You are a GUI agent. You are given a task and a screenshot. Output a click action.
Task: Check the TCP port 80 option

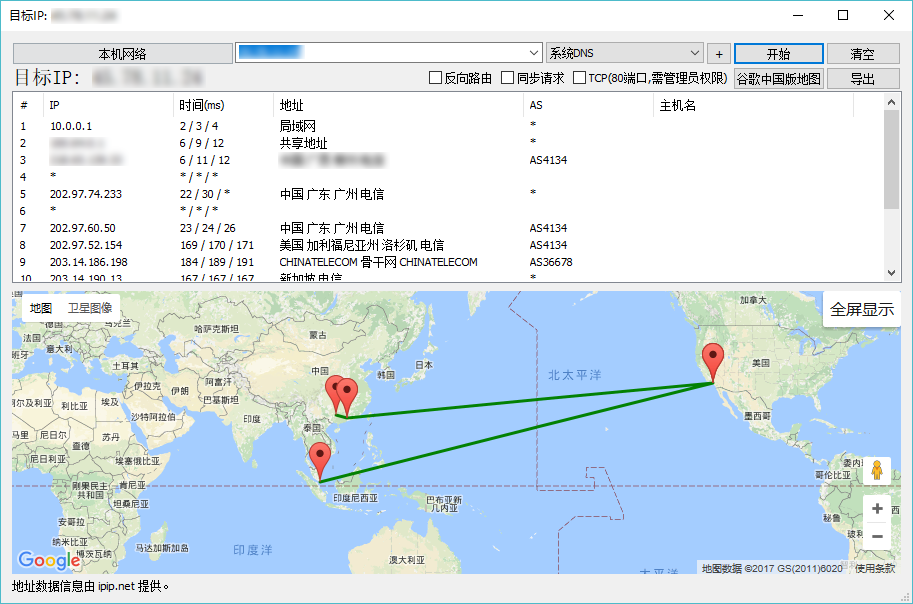[580, 78]
